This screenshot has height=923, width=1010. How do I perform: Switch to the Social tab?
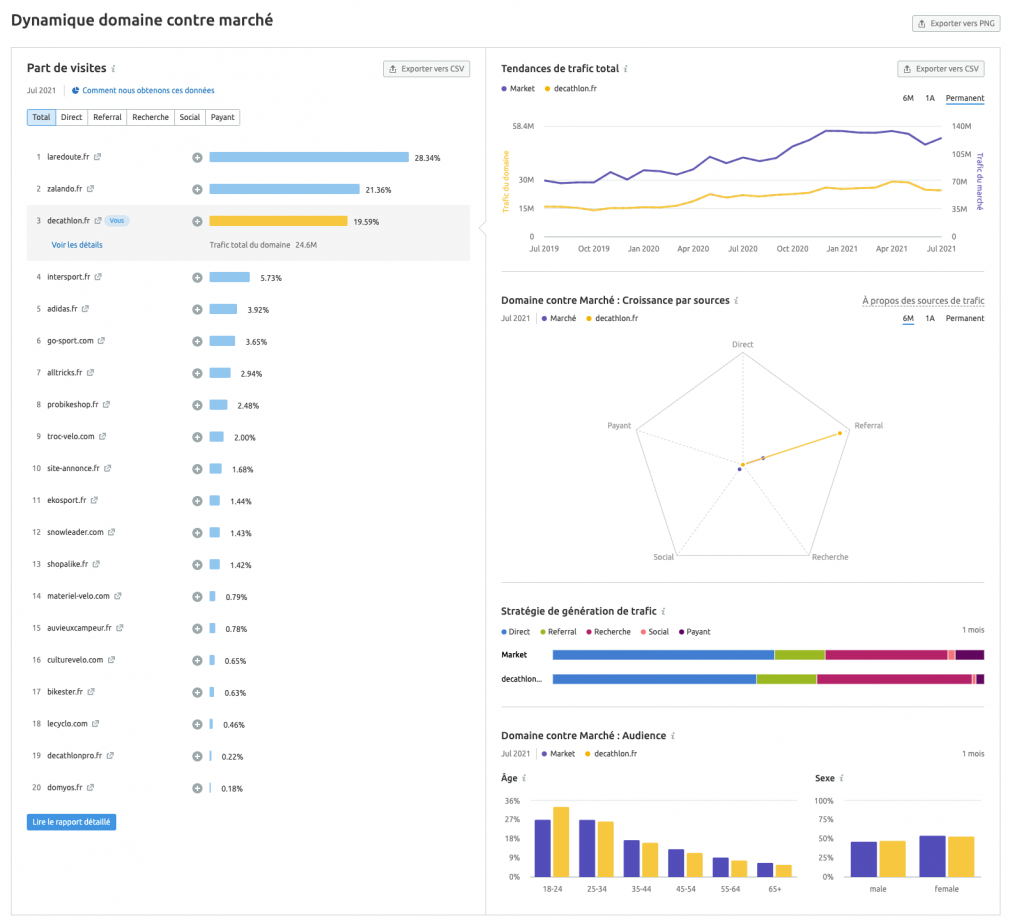pos(190,117)
